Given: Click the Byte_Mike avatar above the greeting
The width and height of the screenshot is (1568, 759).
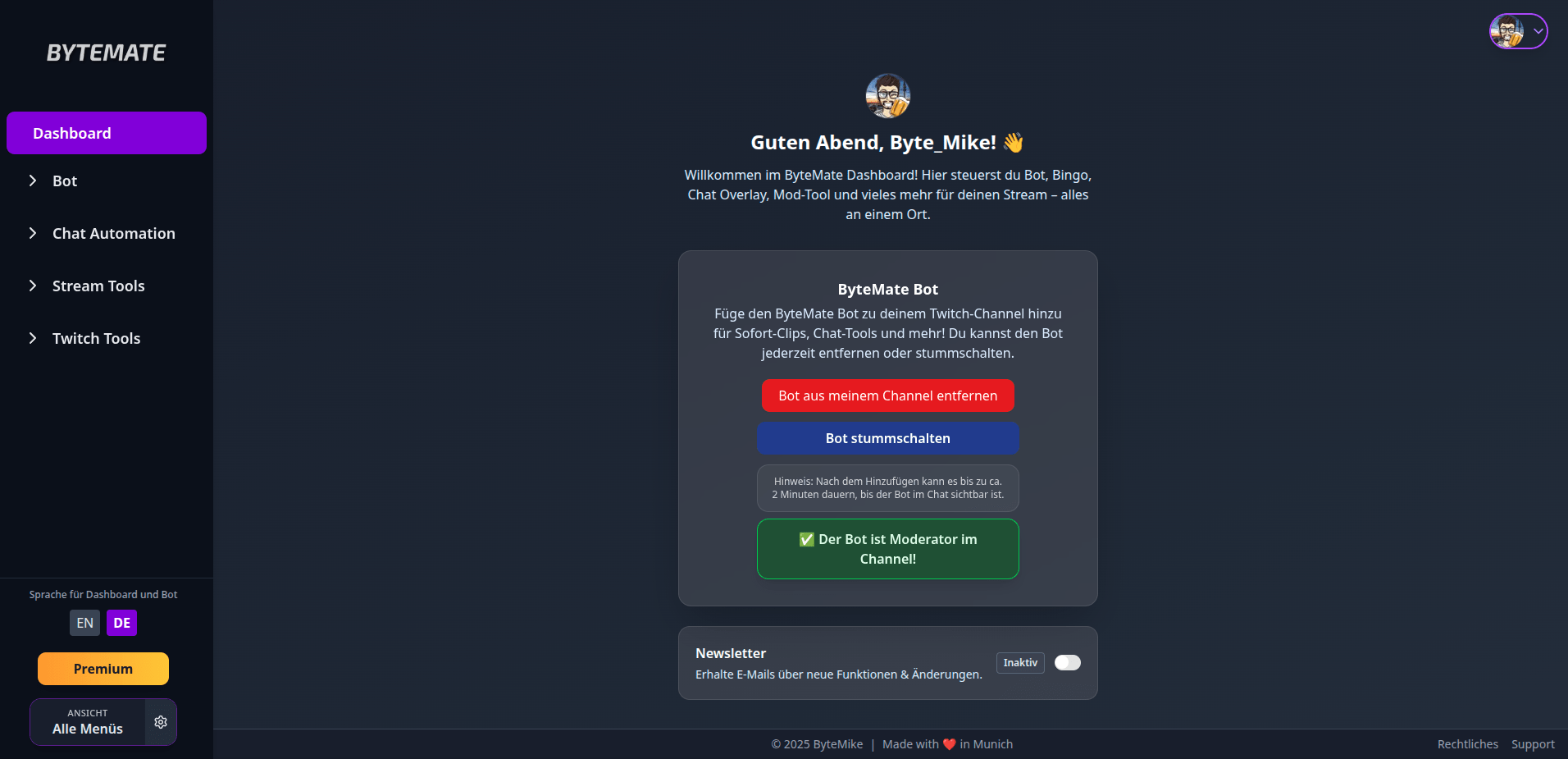Looking at the screenshot, I should click(x=888, y=96).
